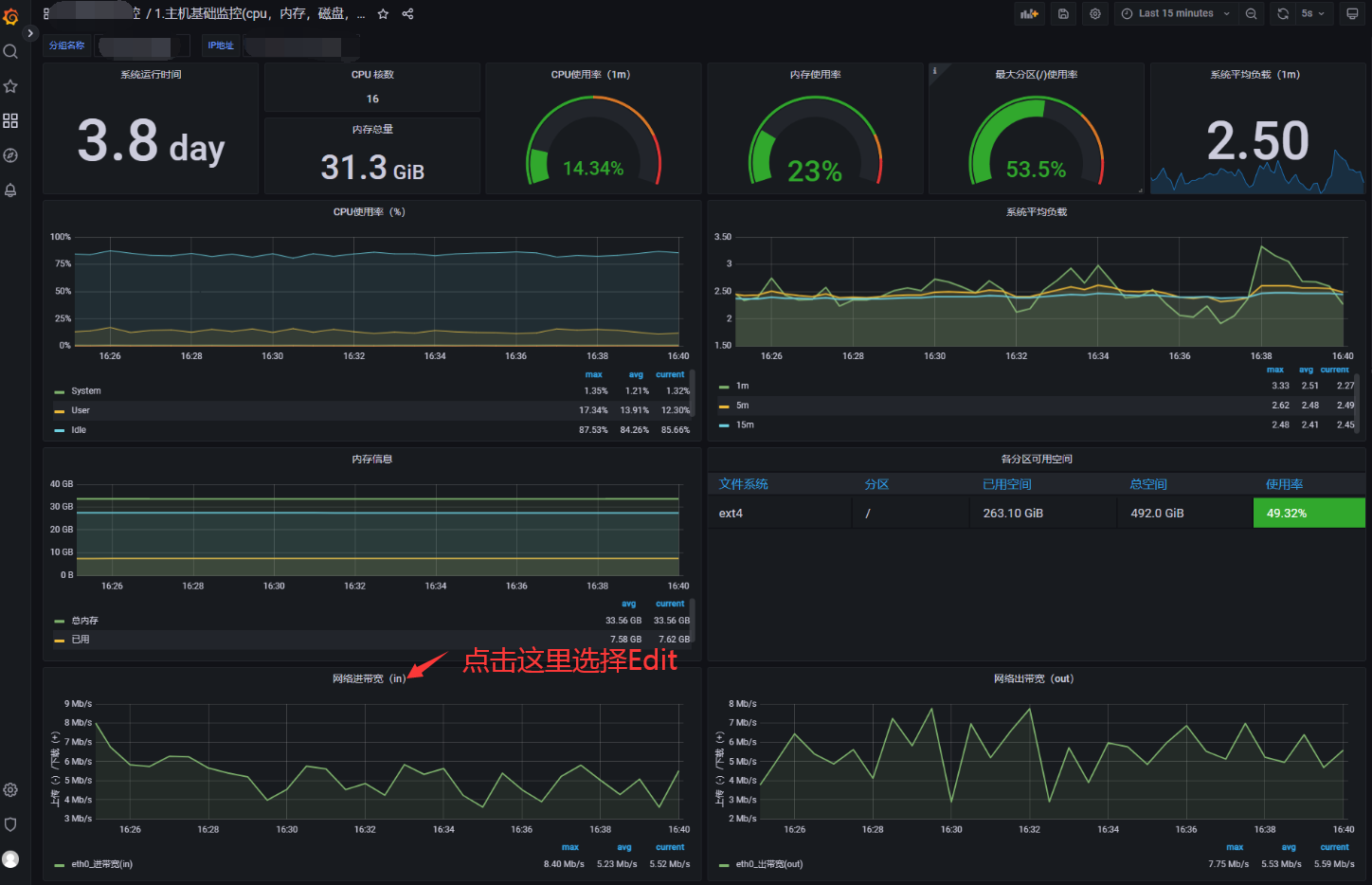The width and height of the screenshot is (1372, 885).
Task: Open the 各分区可用空间 panel title menu
Action: [1037, 460]
